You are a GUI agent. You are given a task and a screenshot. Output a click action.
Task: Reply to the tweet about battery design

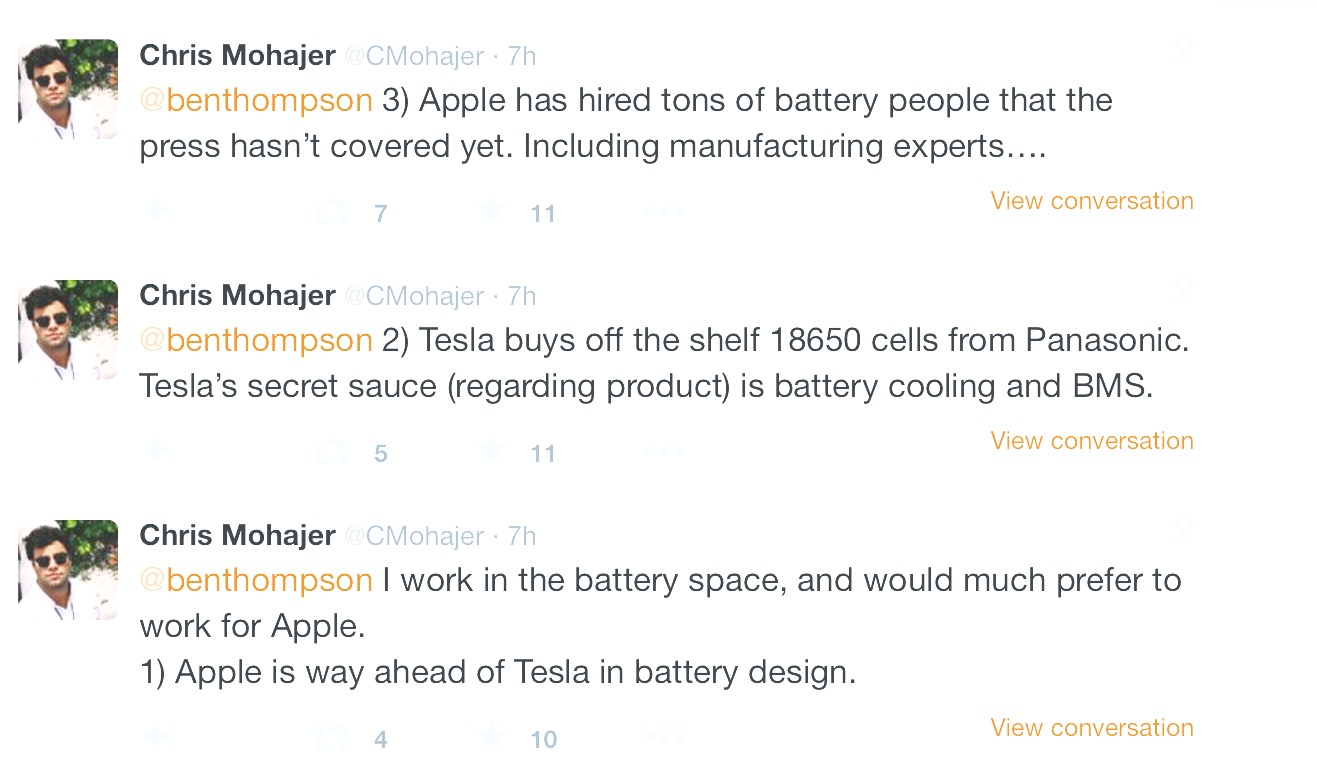click(x=160, y=739)
